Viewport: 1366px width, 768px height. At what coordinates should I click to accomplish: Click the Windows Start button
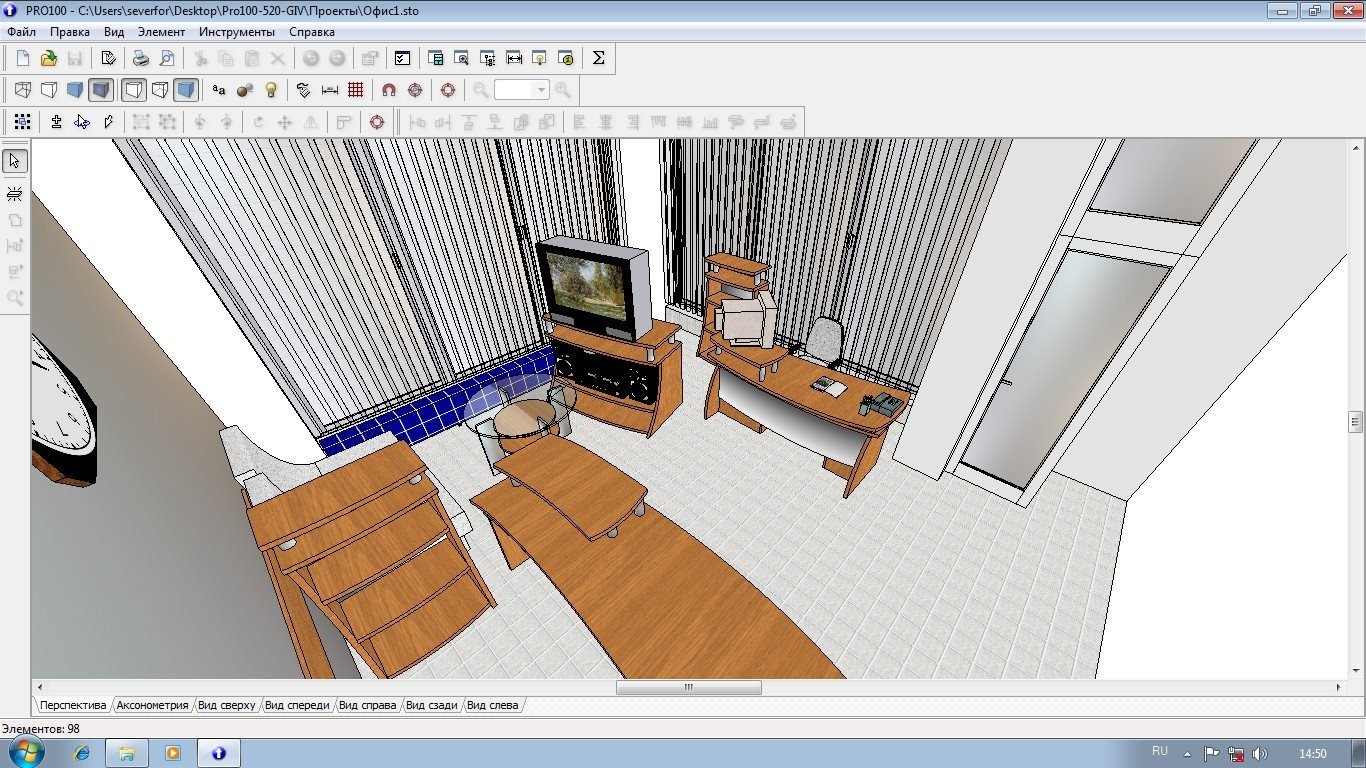pos(27,752)
